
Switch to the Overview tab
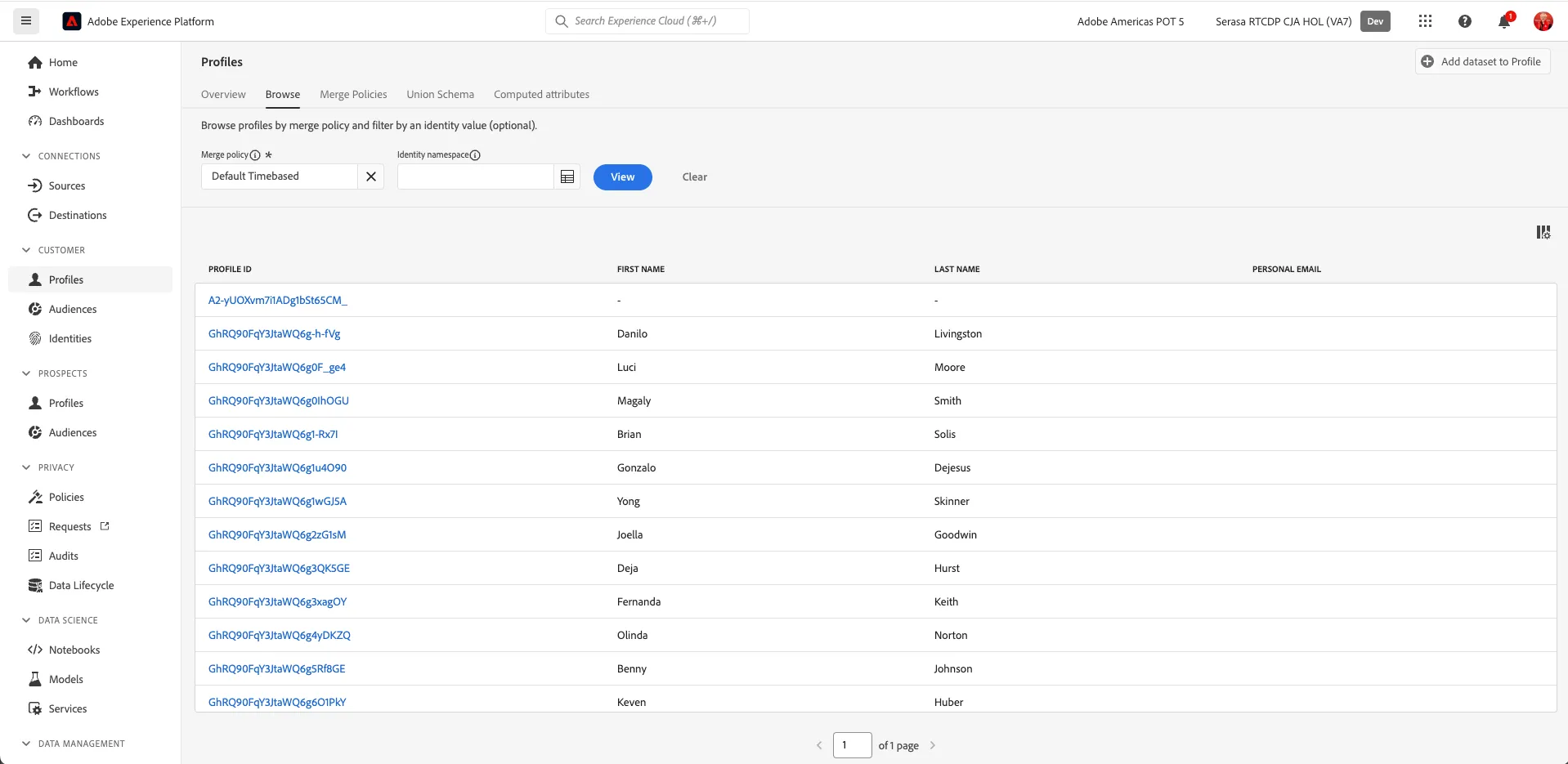tap(223, 95)
